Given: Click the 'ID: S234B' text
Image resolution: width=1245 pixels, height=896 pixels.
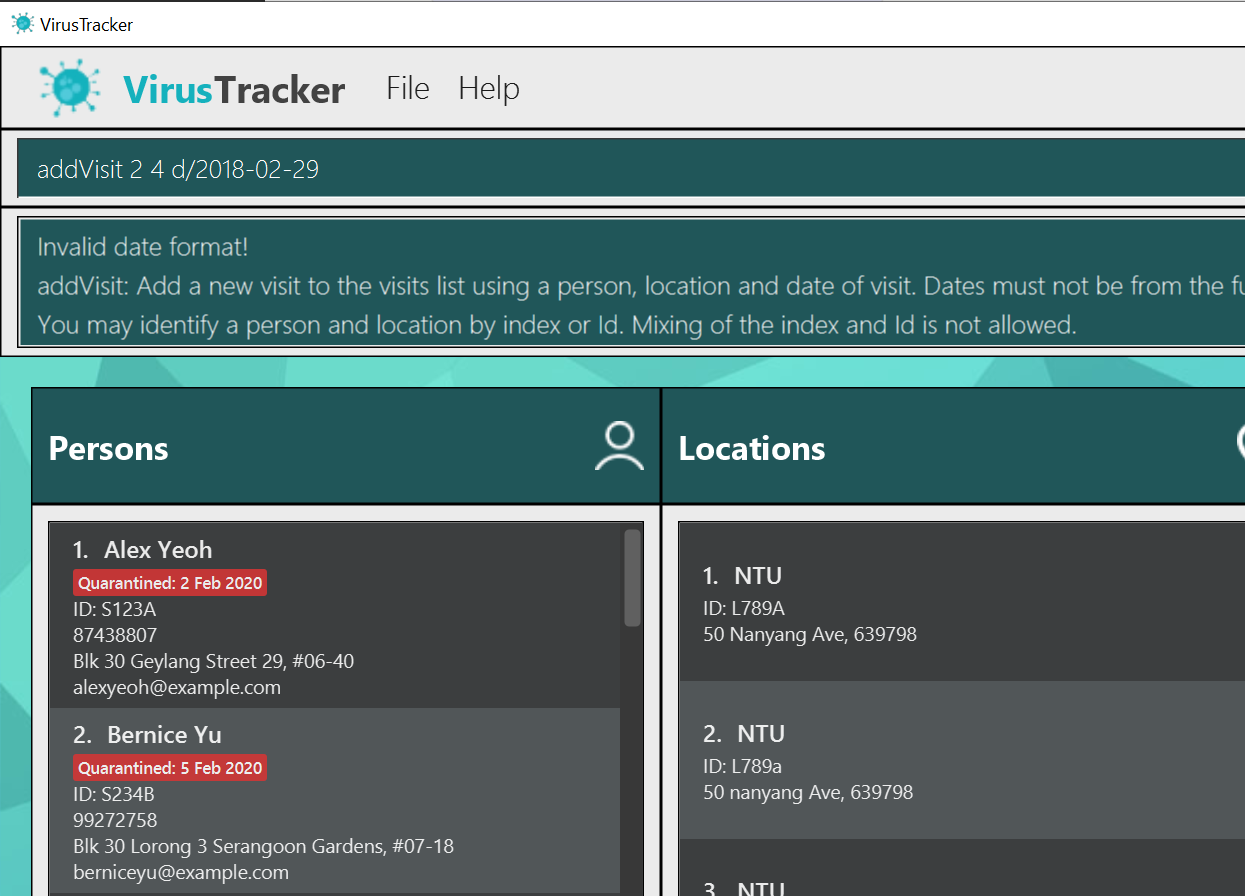Looking at the screenshot, I should coord(114,794).
